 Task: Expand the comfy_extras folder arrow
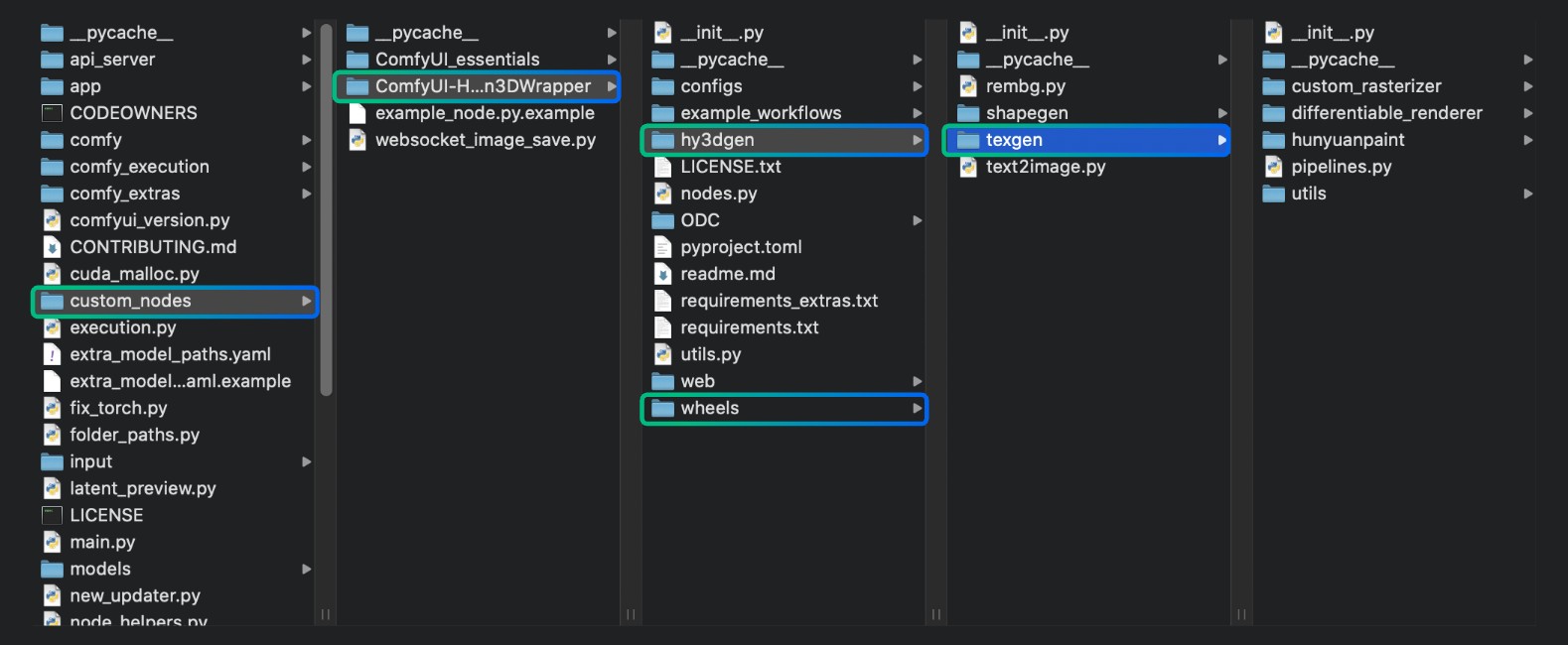tap(307, 193)
